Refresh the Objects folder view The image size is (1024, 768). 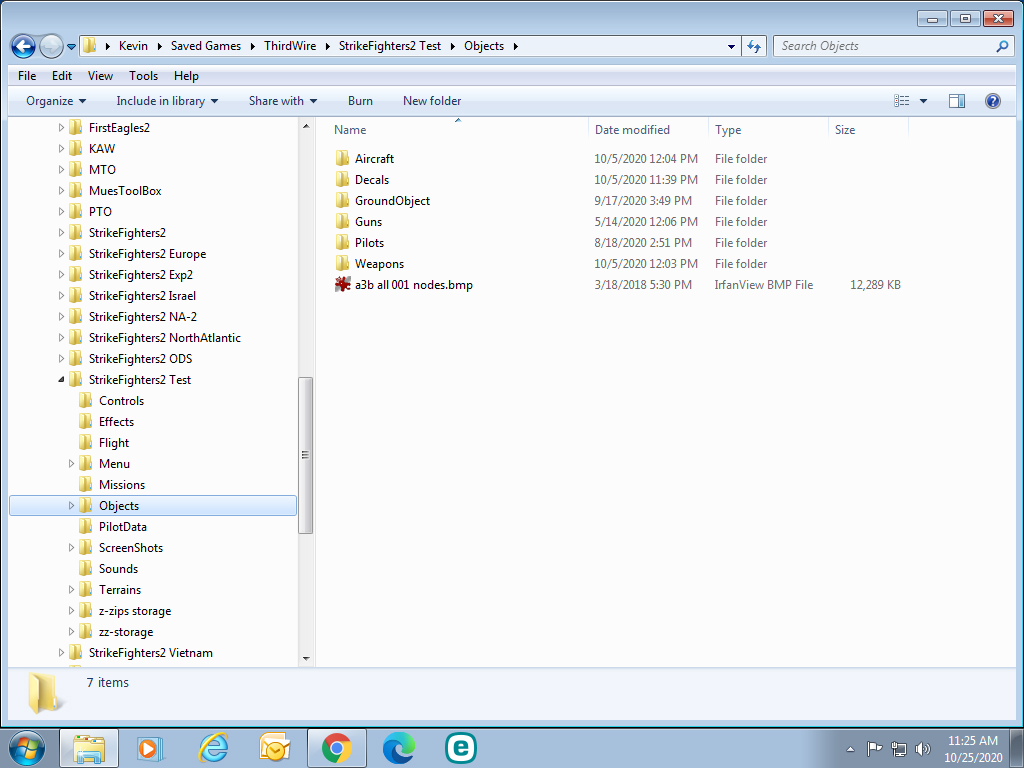(x=754, y=46)
